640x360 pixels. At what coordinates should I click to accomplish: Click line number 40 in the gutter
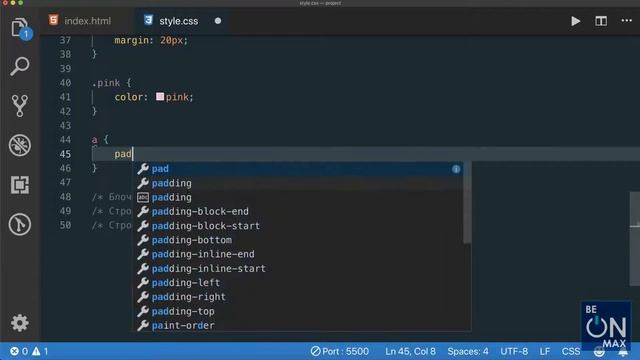[65, 83]
